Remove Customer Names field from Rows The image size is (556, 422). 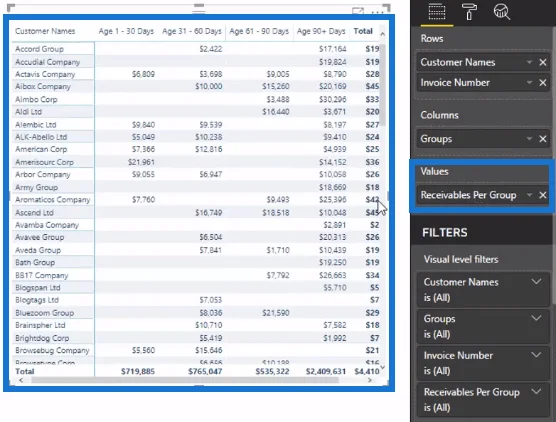(543, 62)
